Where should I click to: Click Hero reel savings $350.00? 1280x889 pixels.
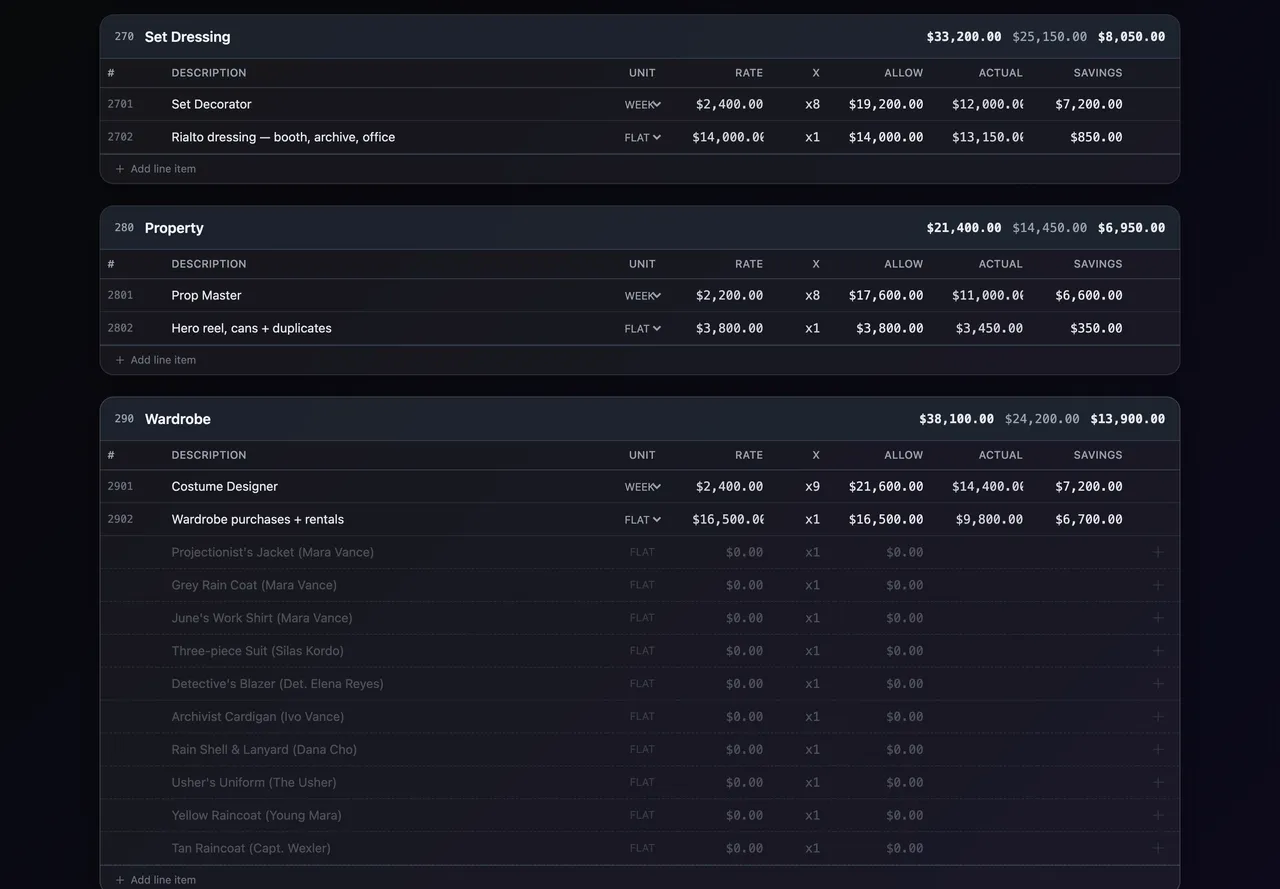pos(1096,328)
